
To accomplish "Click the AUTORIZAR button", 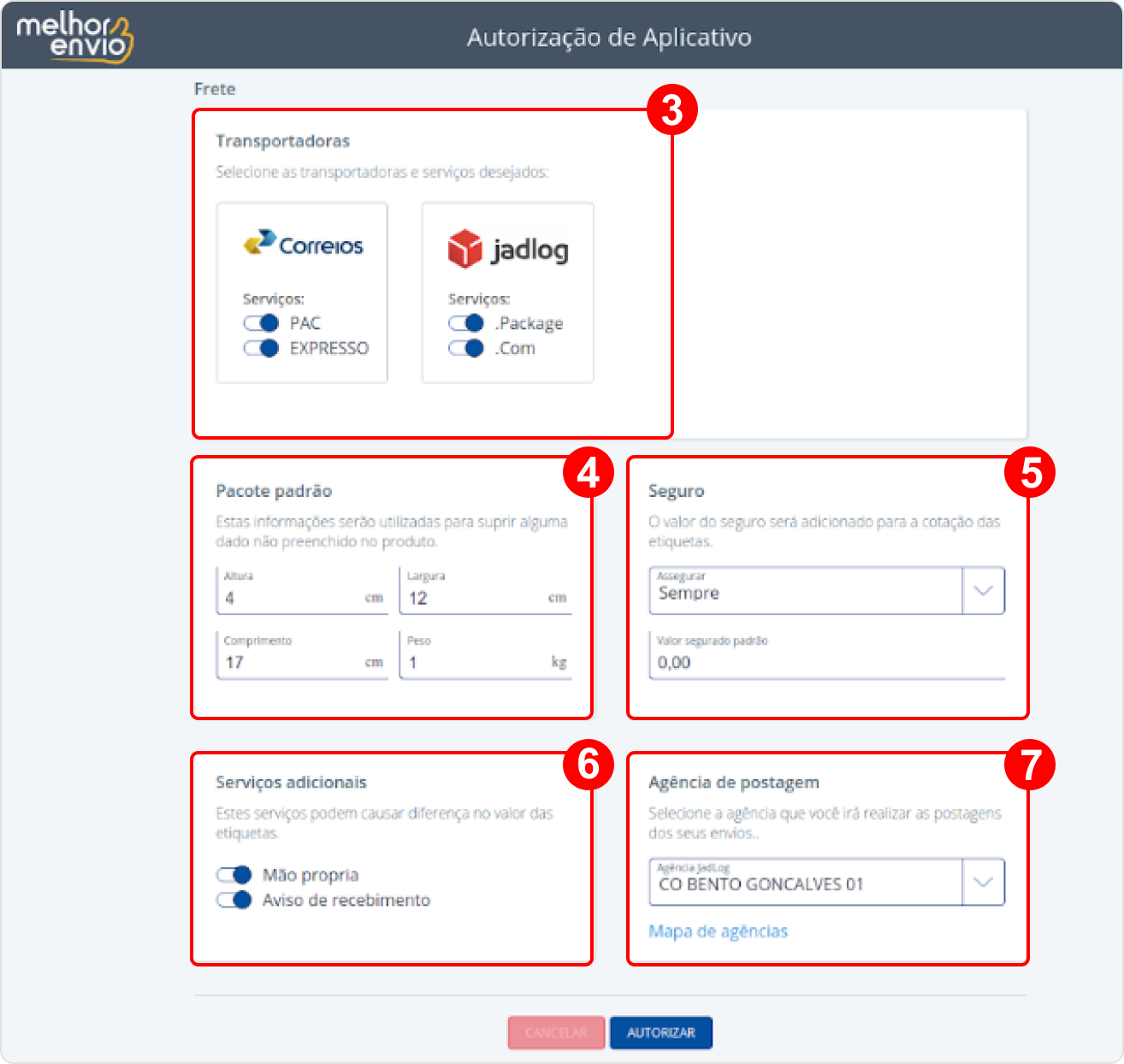I will (x=661, y=1032).
